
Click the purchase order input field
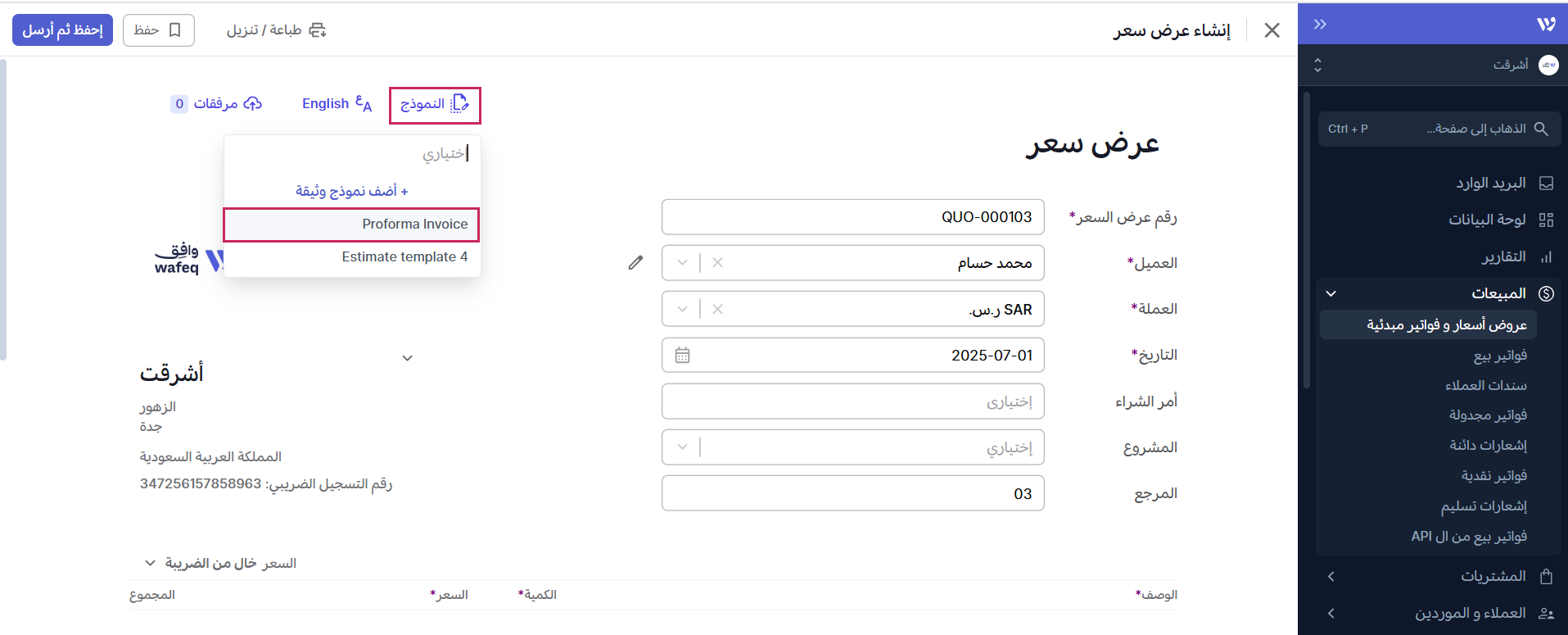point(852,401)
